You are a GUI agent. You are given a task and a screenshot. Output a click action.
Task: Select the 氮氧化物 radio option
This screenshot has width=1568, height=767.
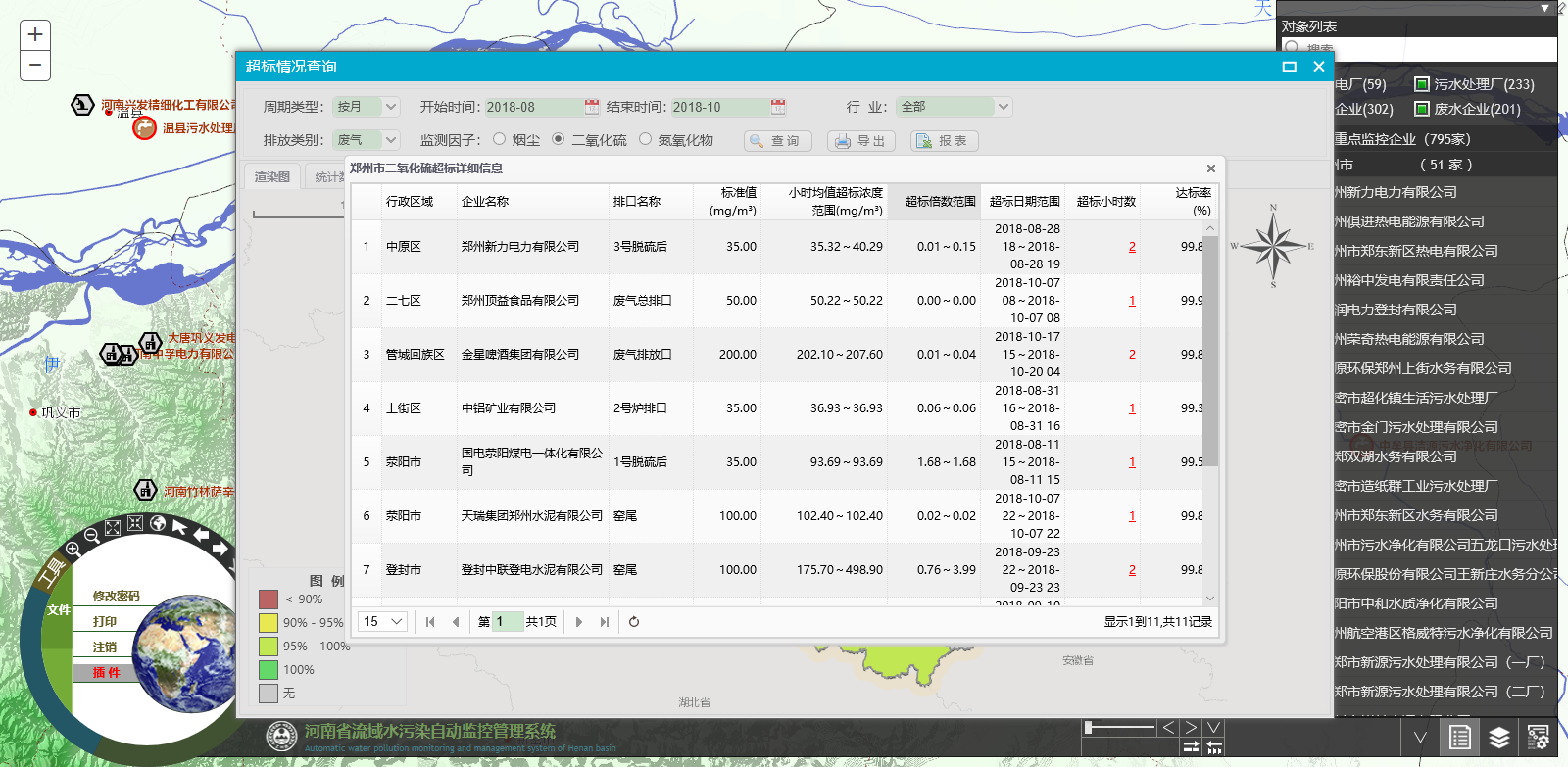646,140
